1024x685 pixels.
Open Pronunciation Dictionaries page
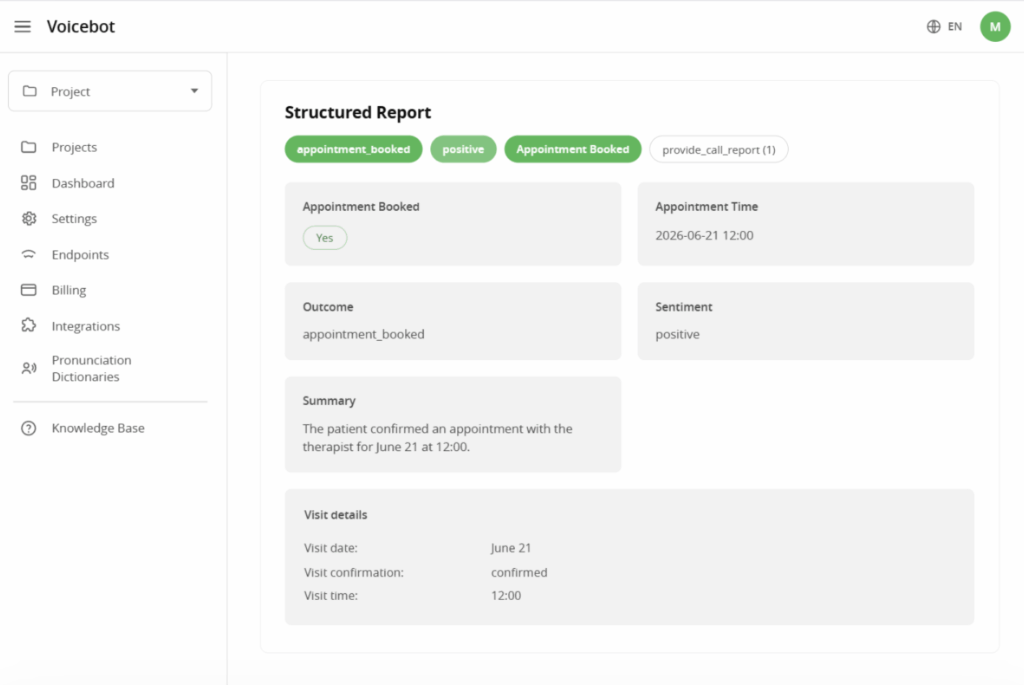91,368
